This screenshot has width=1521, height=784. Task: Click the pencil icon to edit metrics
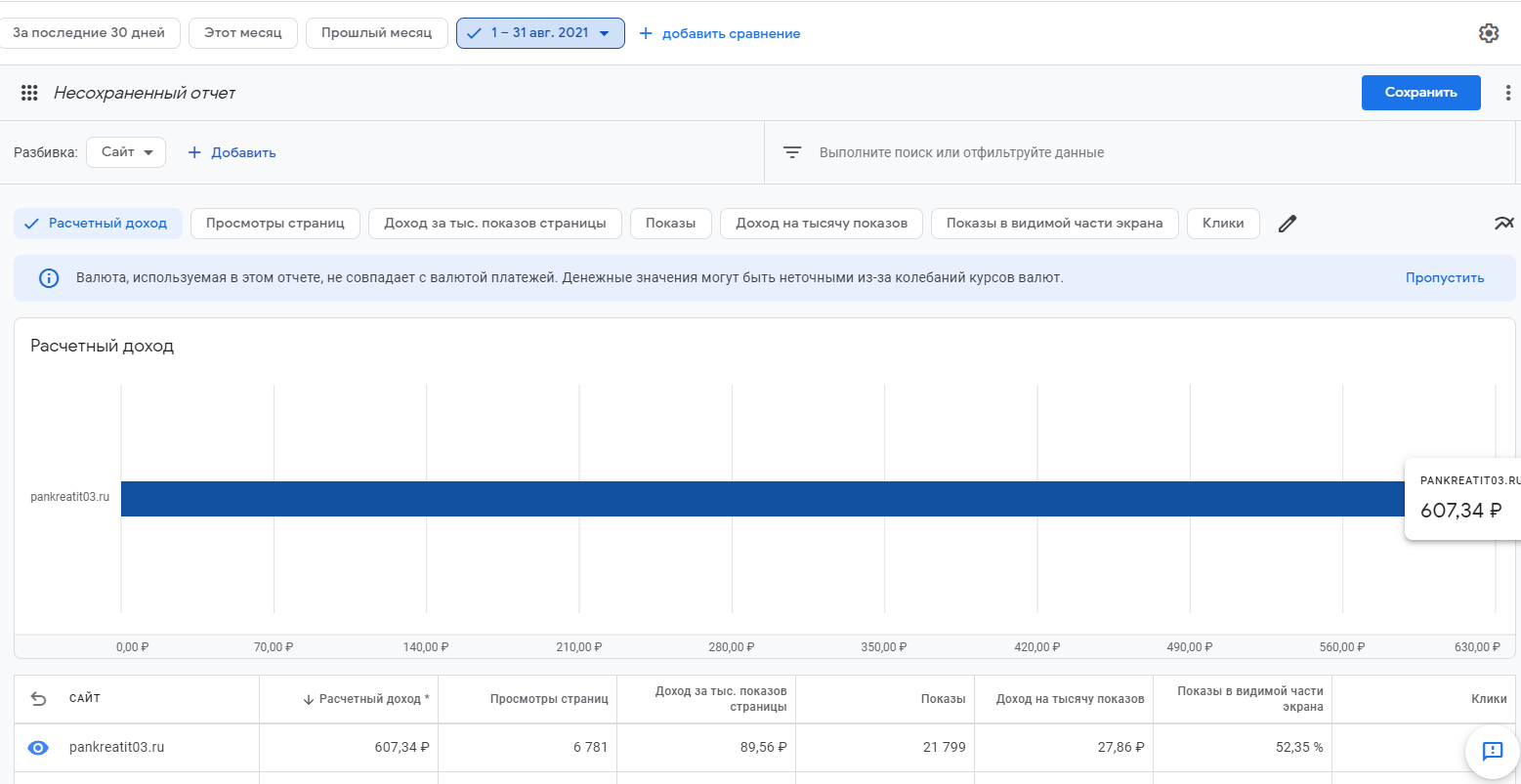(x=1288, y=224)
